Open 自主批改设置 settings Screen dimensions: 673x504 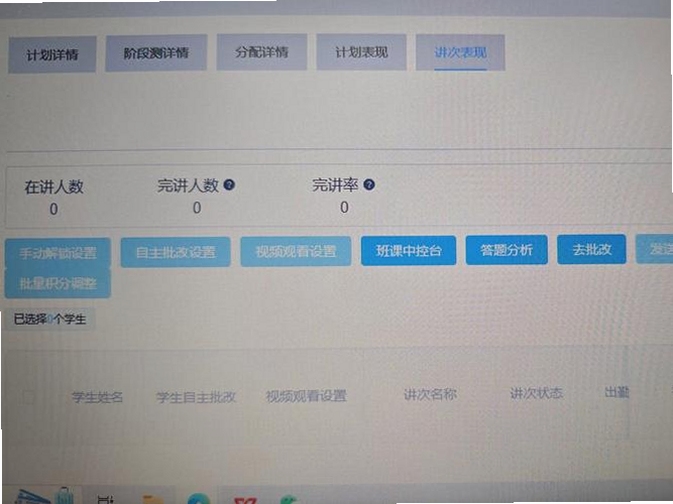click(x=176, y=252)
